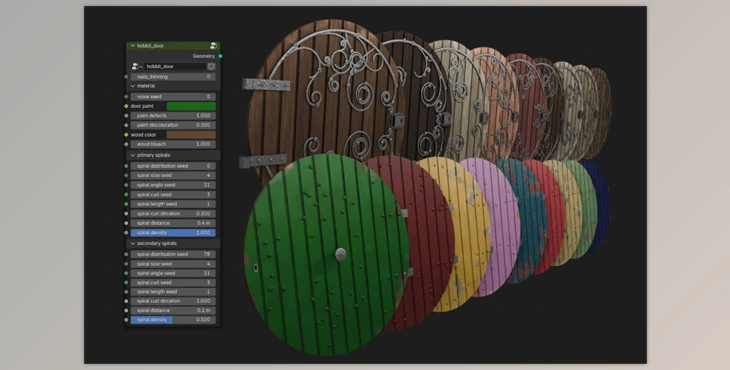The width and height of the screenshot is (730, 370).
Task: Click primary spiral curl dircetion socket
Action: [x=126, y=214]
